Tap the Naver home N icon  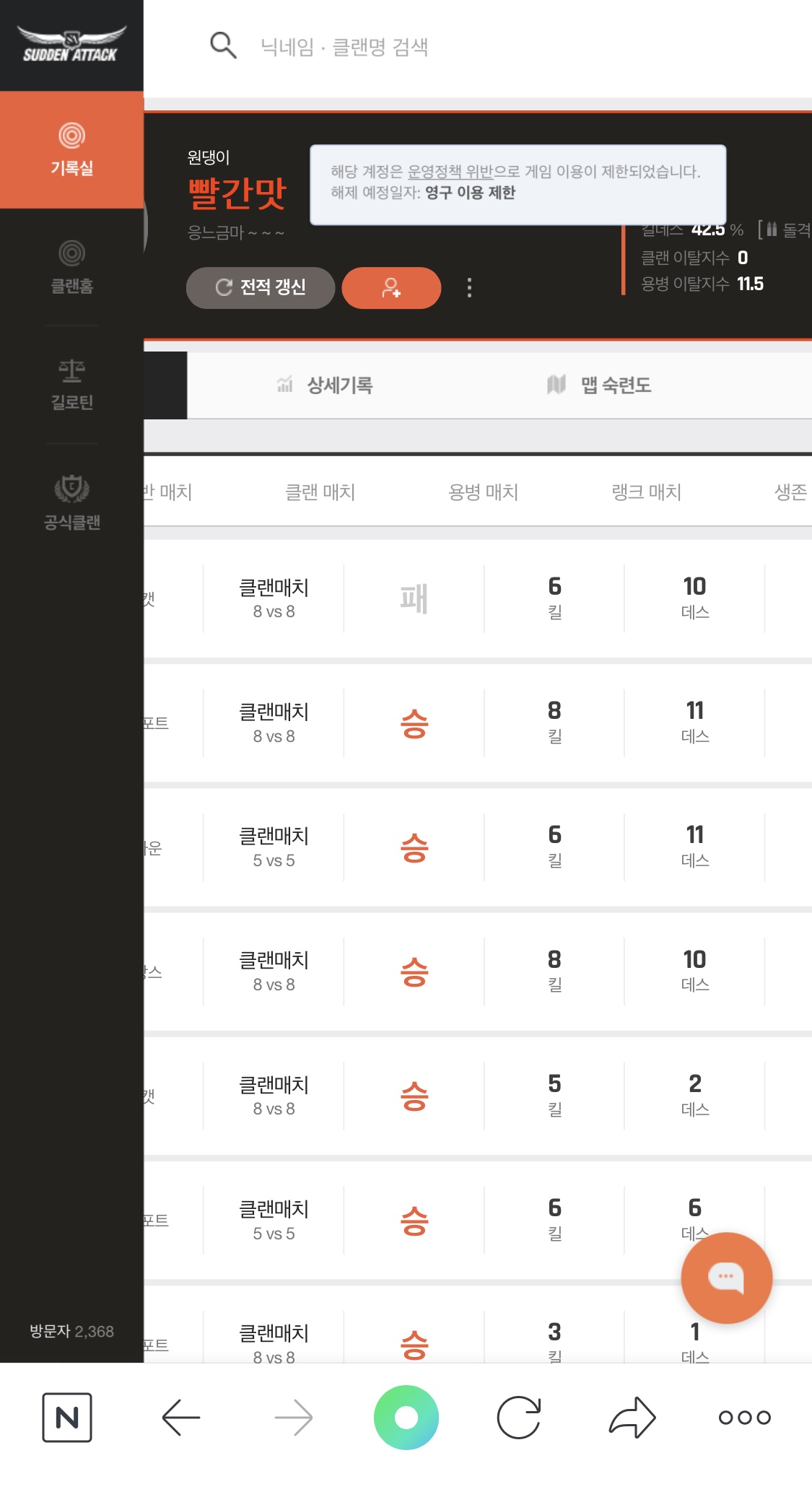coord(67,1418)
